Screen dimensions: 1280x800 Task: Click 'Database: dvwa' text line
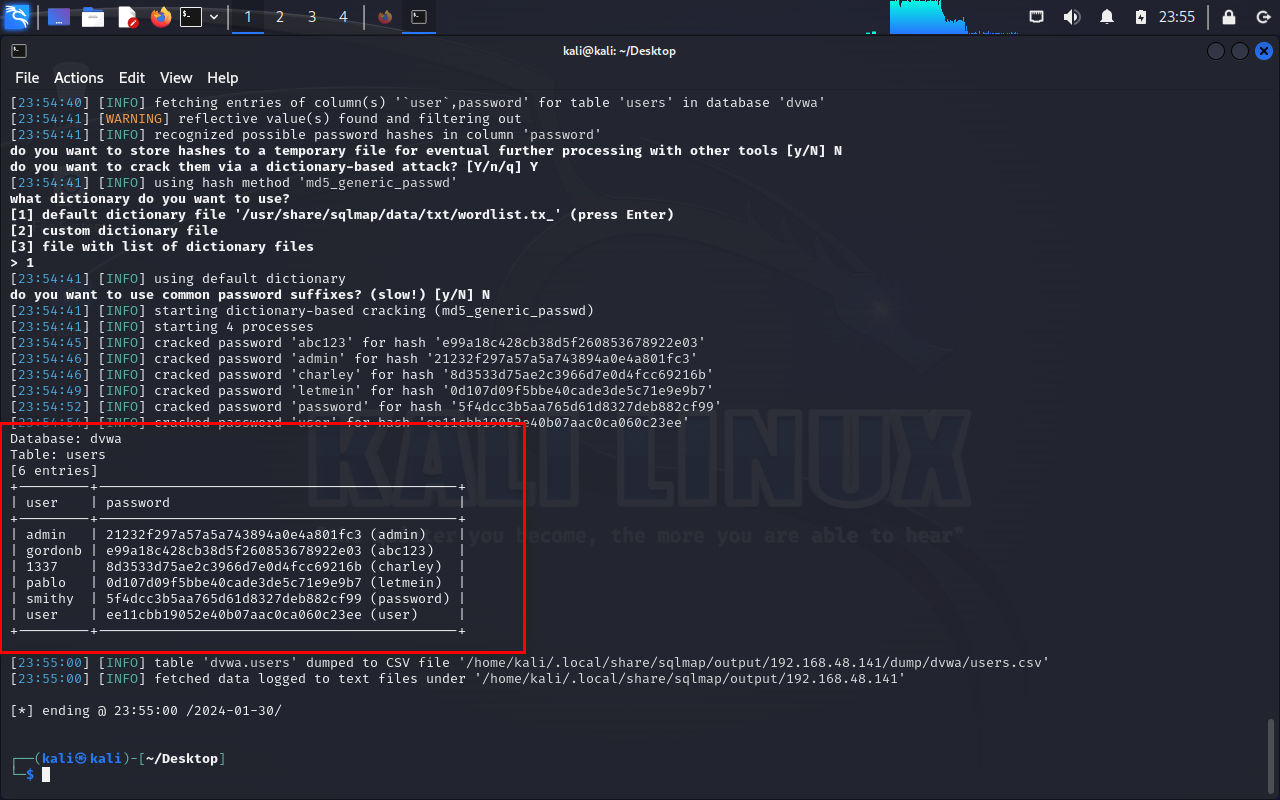click(x=66, y=439)
